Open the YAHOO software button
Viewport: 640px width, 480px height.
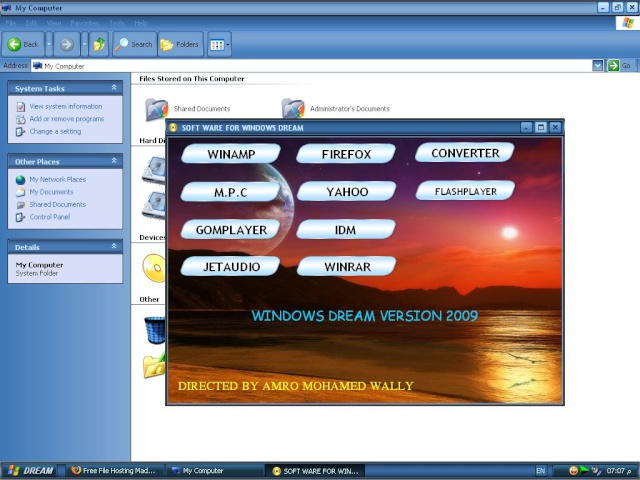tap(347, 191)
